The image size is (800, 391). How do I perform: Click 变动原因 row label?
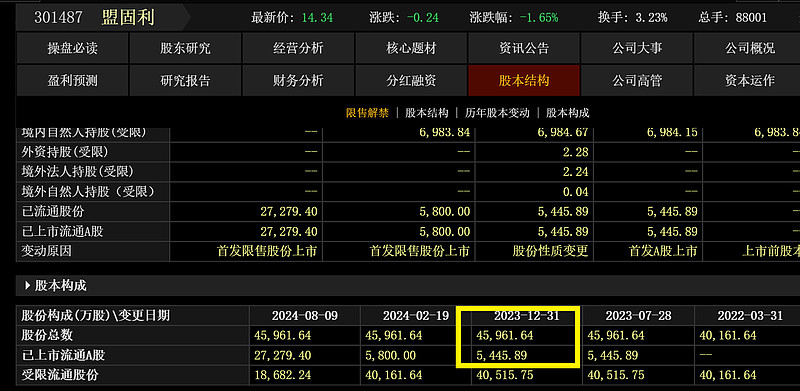[x=46, y=251]
